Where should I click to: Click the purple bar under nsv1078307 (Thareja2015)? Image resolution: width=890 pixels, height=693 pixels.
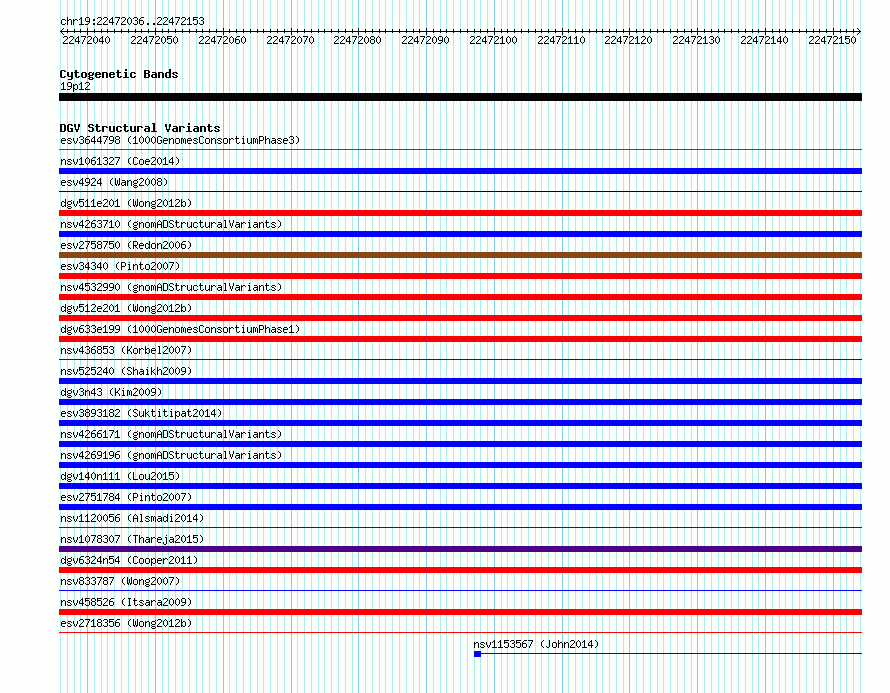pos(460,549)
